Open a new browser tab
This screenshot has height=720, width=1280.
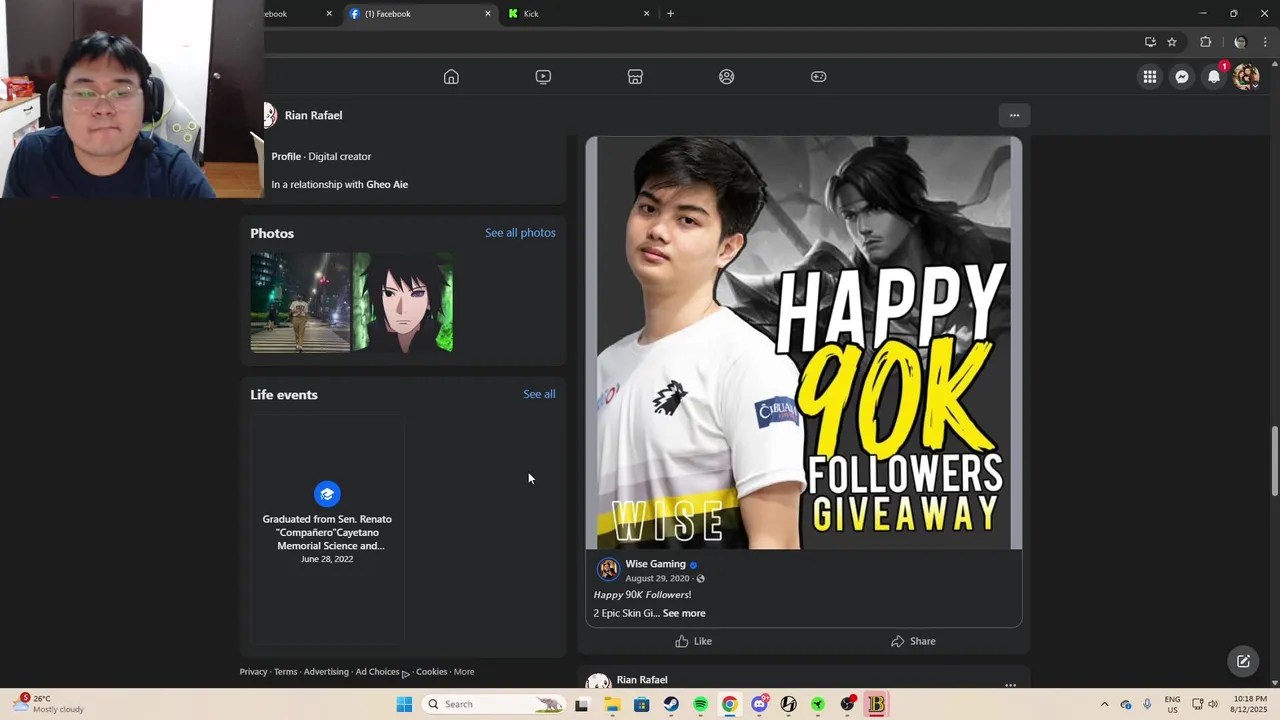670,14
